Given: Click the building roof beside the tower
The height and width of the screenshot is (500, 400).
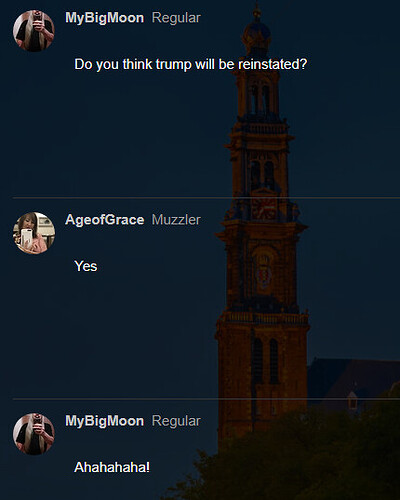Looking at the screenshot, I should tap(353, 380).
